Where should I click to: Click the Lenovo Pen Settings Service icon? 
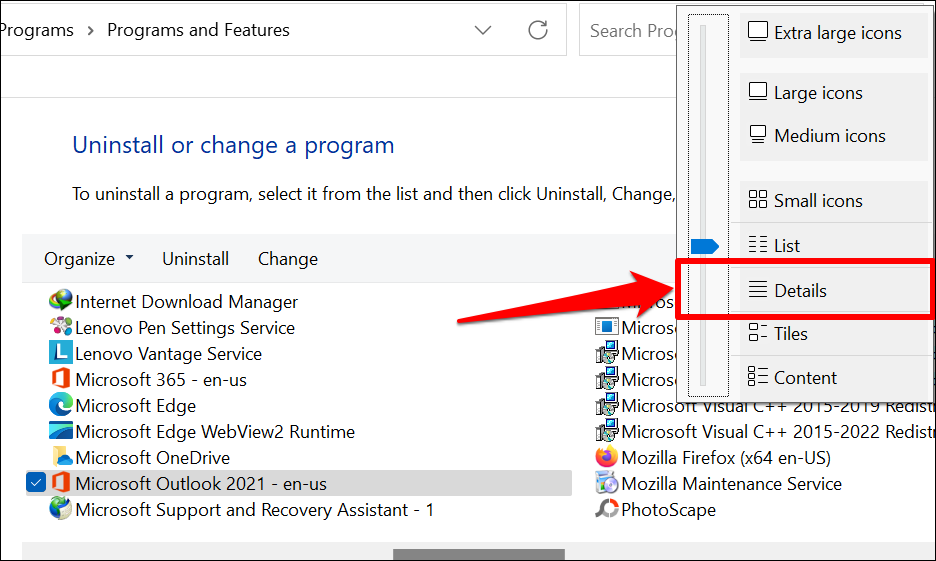click(61, 327)
